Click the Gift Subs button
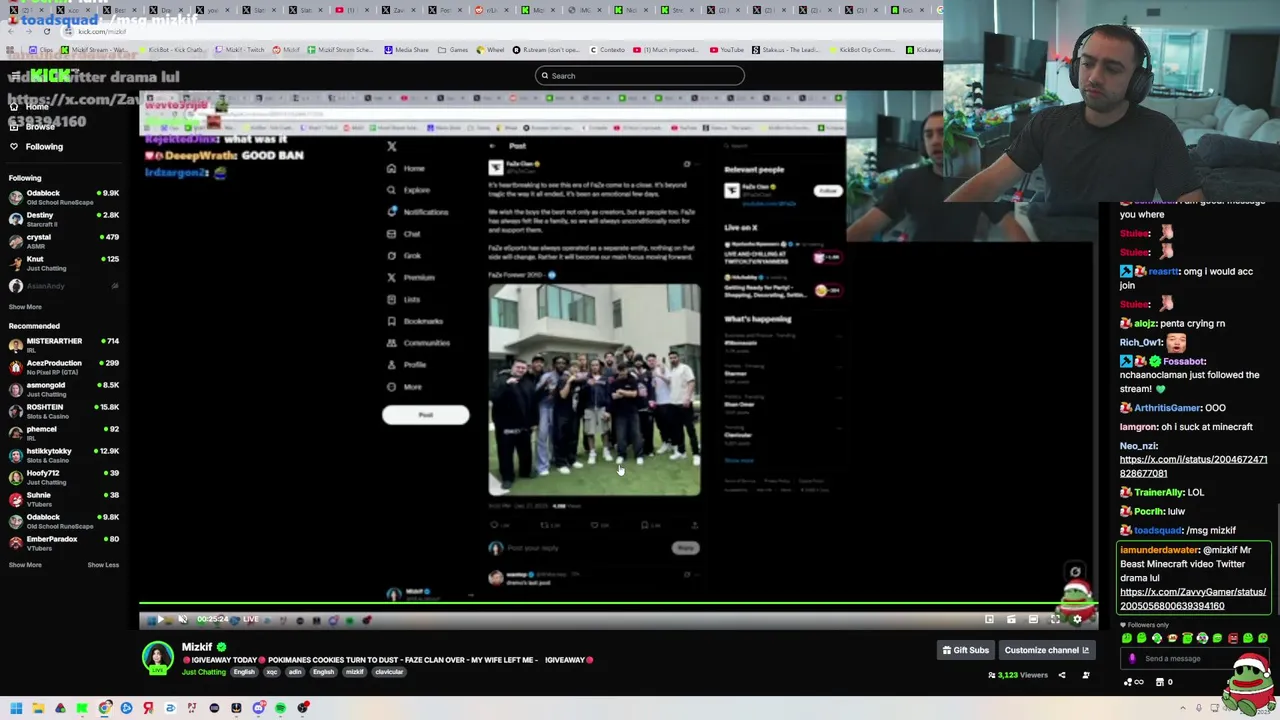This screenshot has height=720, width=1280. coord(966,650)
